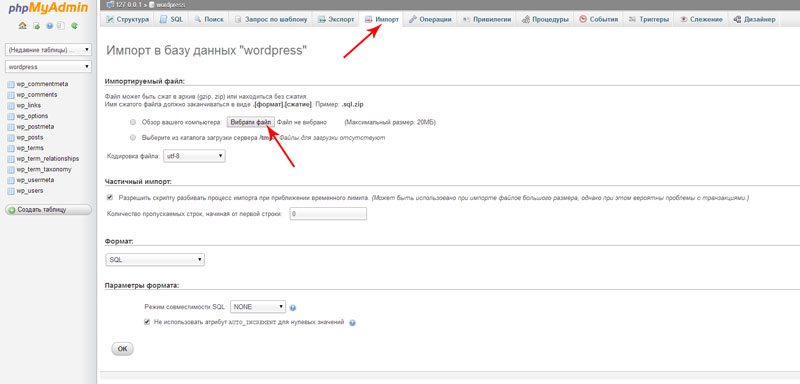Click table icon beside wp_term_taxonomy
Screen dimensions: 800x384
tap(11, 170)
